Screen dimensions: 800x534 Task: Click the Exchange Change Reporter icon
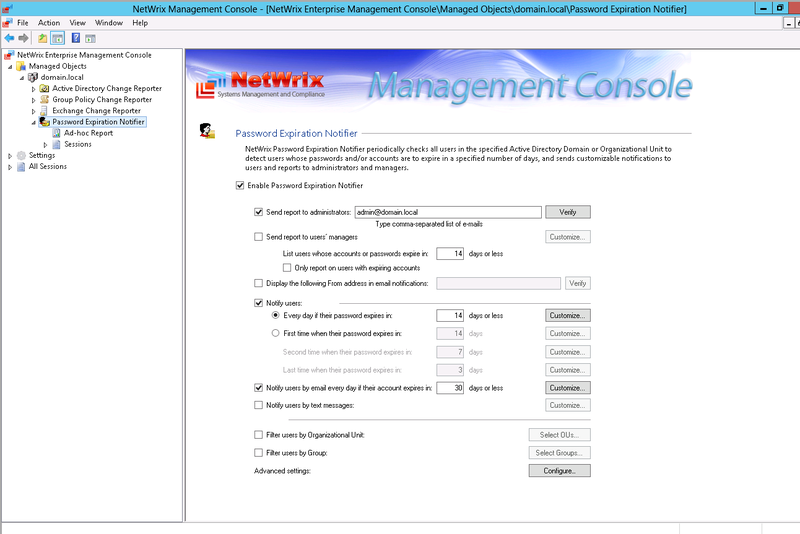coord(44,111)
